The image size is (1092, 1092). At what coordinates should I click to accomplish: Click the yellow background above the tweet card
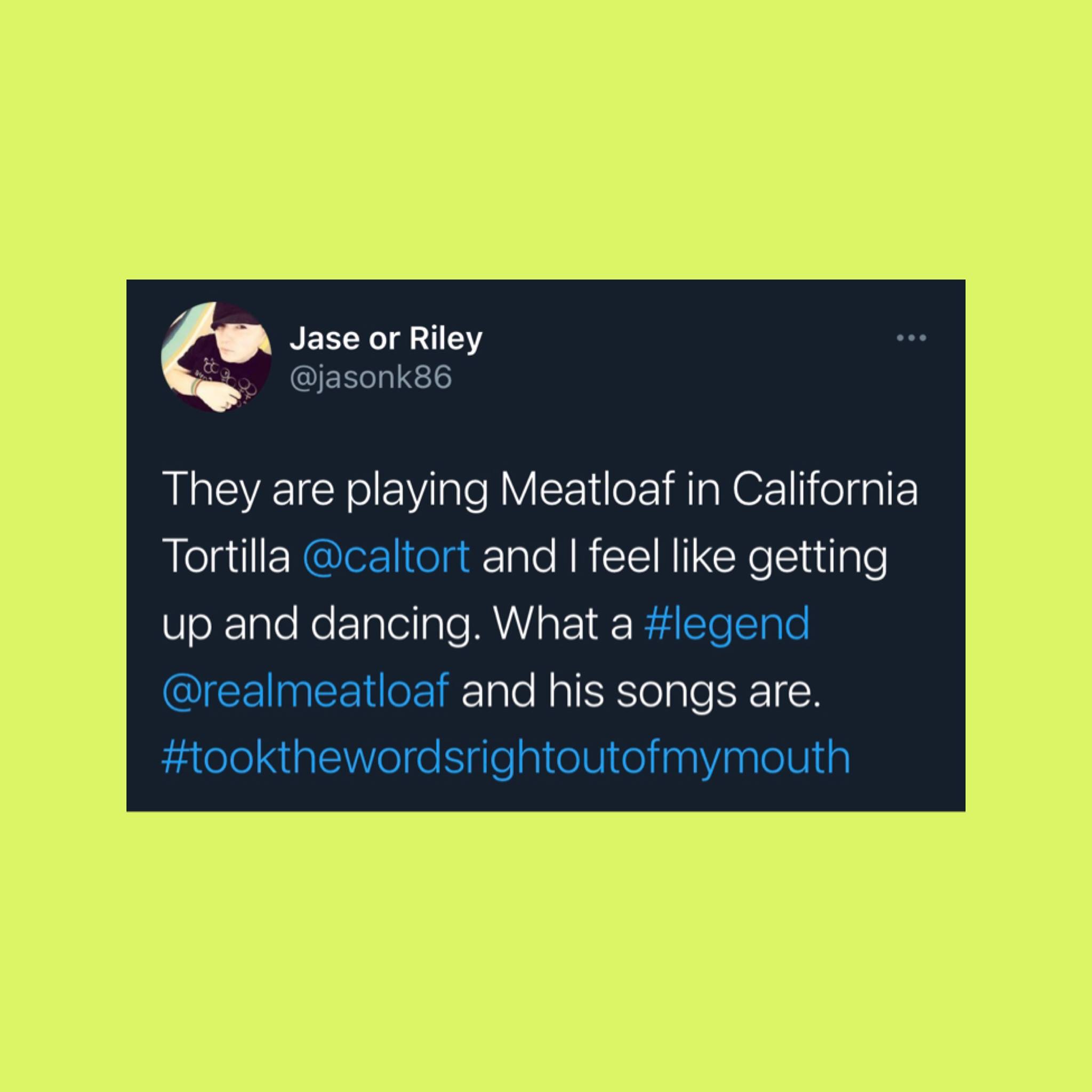pyautogui.click(x=546, y=141)
